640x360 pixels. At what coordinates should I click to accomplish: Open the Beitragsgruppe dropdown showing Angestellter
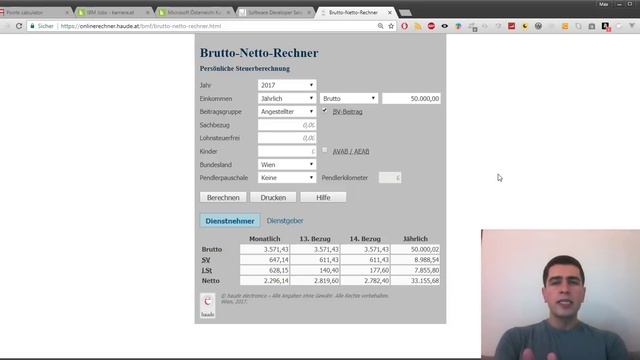click(x=287, y=111)
